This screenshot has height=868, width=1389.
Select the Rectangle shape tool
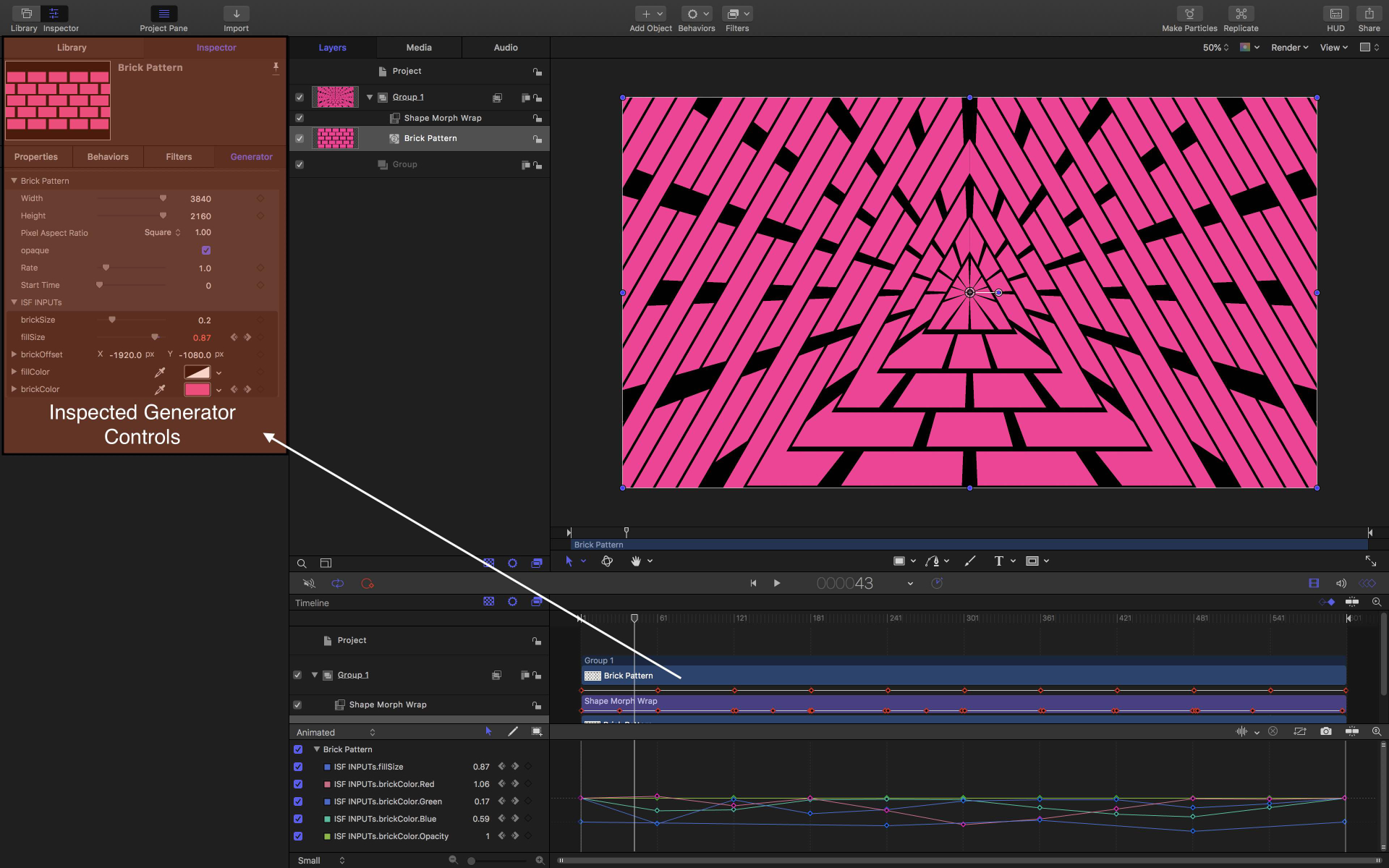click(899, 561)
